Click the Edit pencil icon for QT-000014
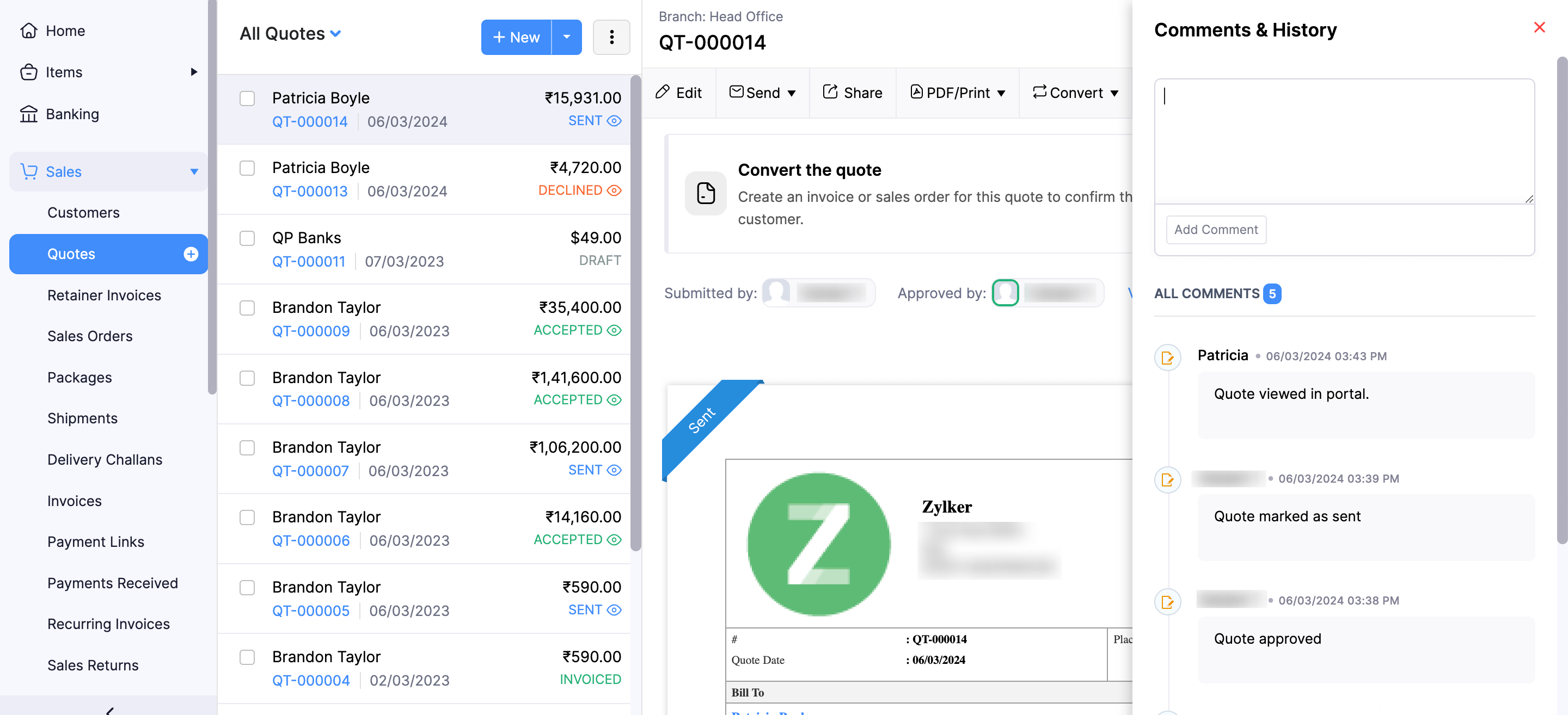This screenshot has width=1568, height=715. click(663, 92)
